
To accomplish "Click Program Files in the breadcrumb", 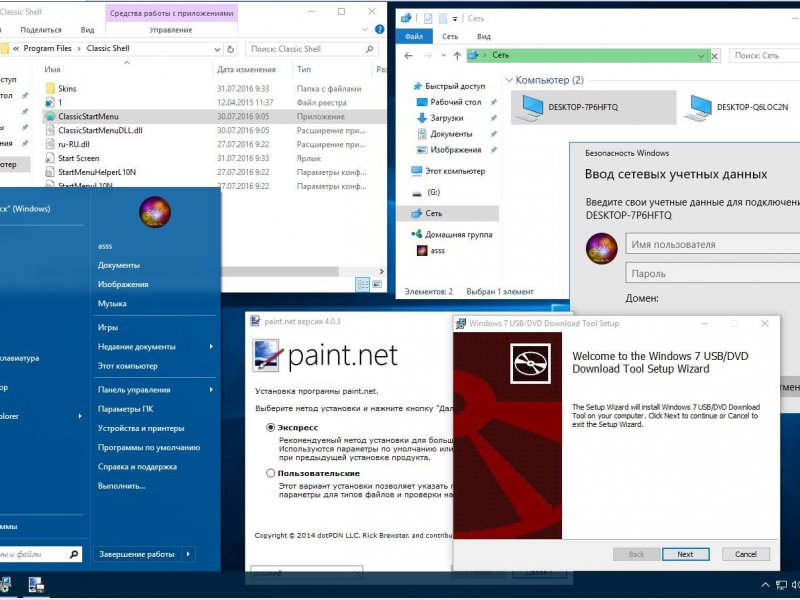I will 47,48.
